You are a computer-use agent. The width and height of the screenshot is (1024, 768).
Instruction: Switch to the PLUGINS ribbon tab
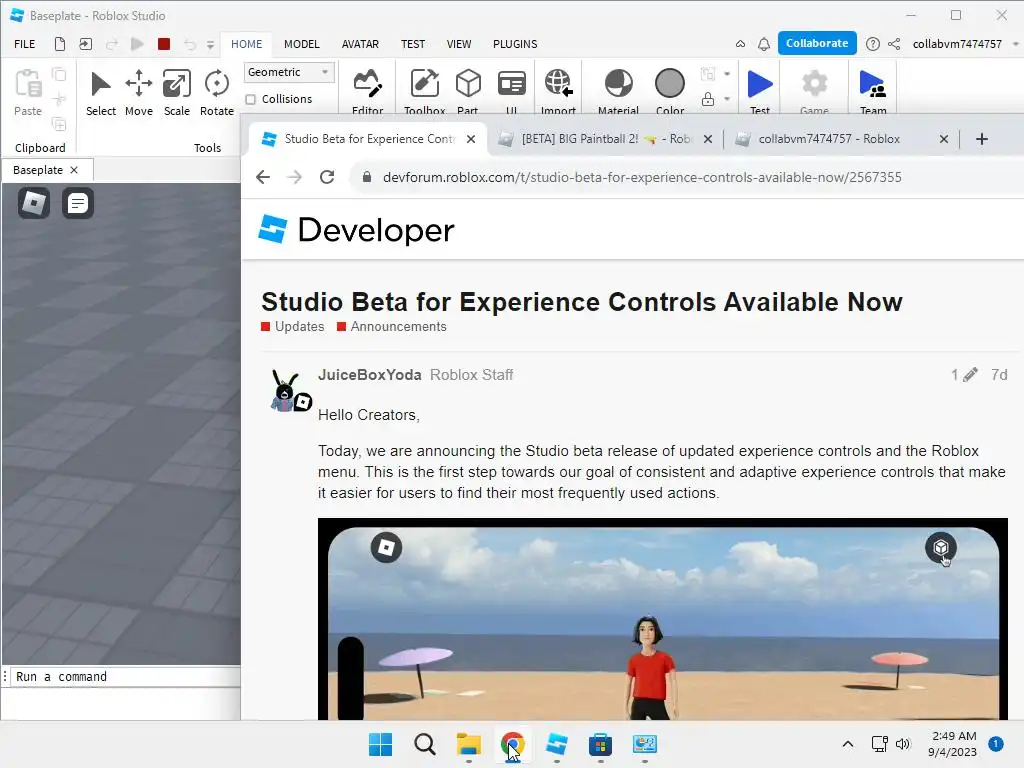515,44
